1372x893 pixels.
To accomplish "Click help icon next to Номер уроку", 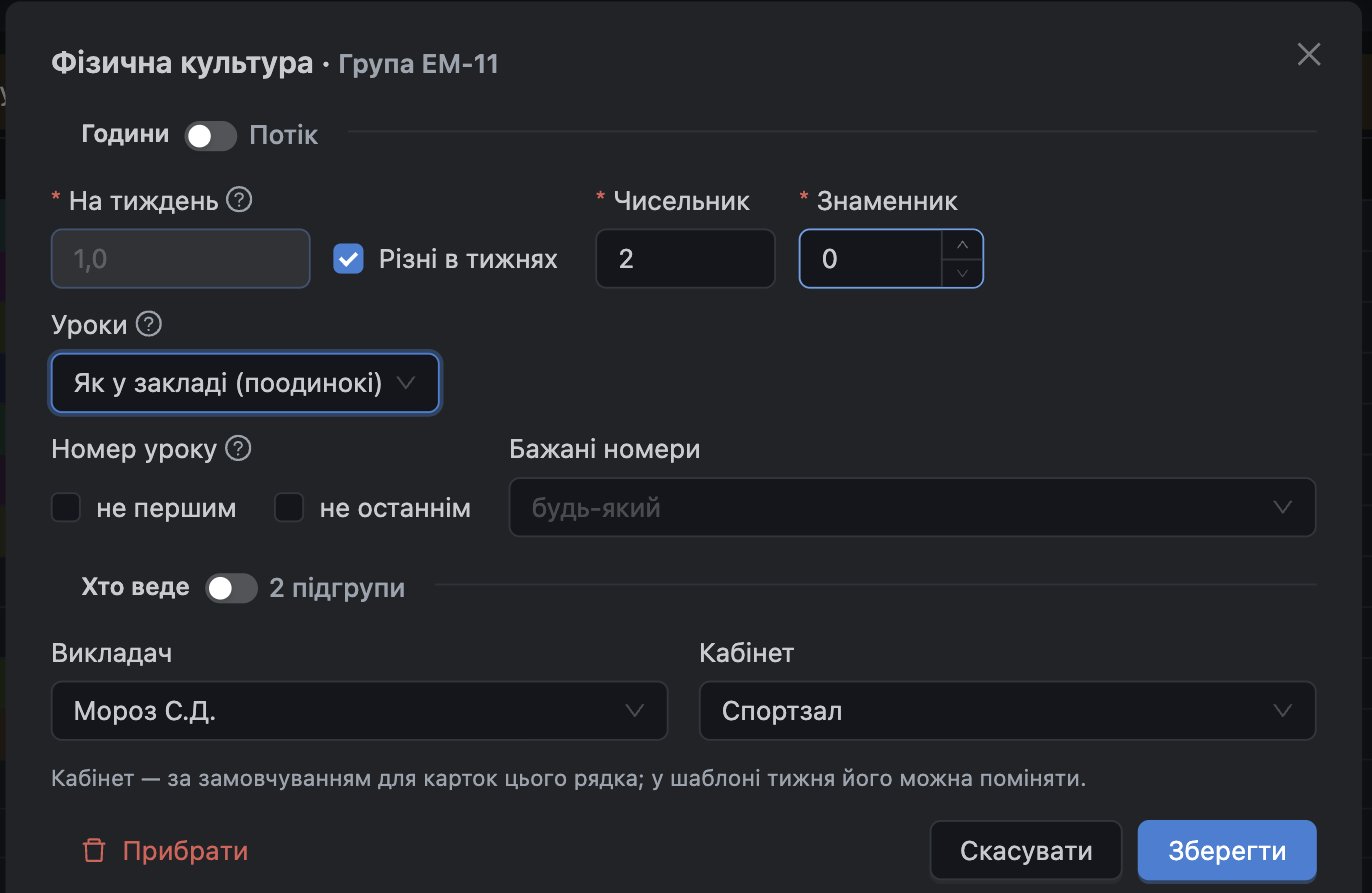I will (238, 449).
